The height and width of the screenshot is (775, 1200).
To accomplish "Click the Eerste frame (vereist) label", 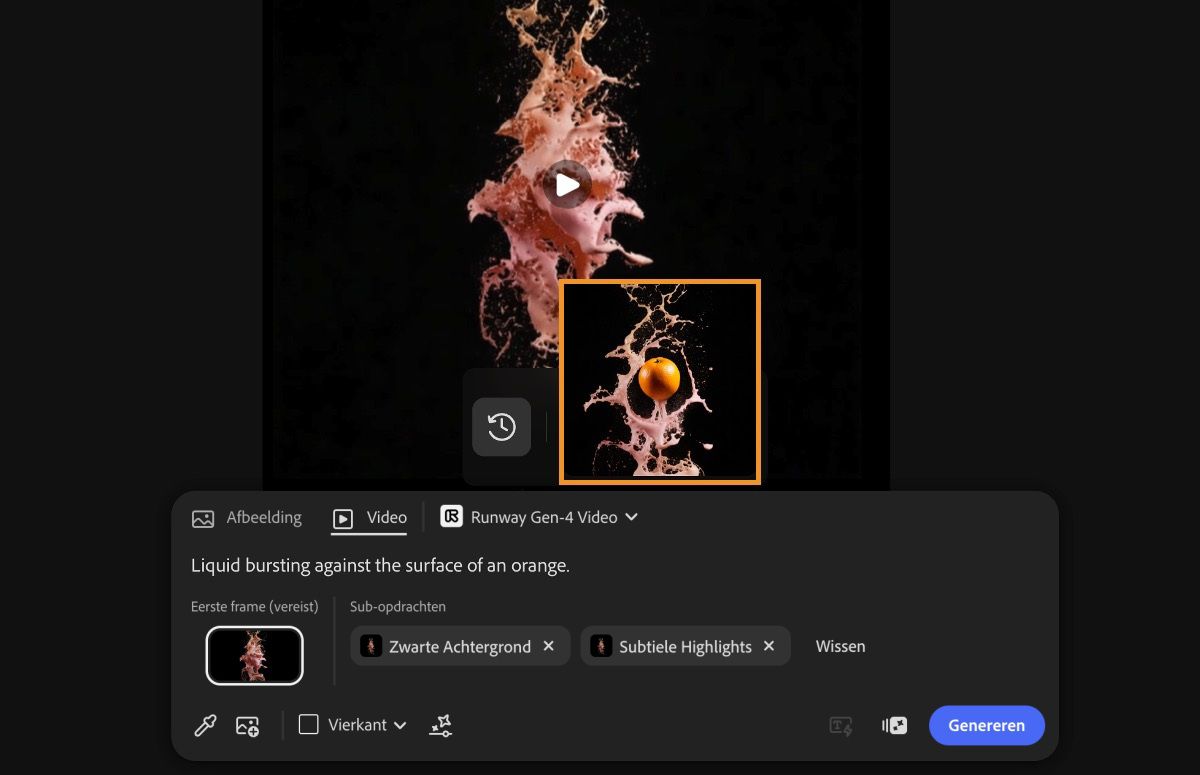I will point(255,606).
